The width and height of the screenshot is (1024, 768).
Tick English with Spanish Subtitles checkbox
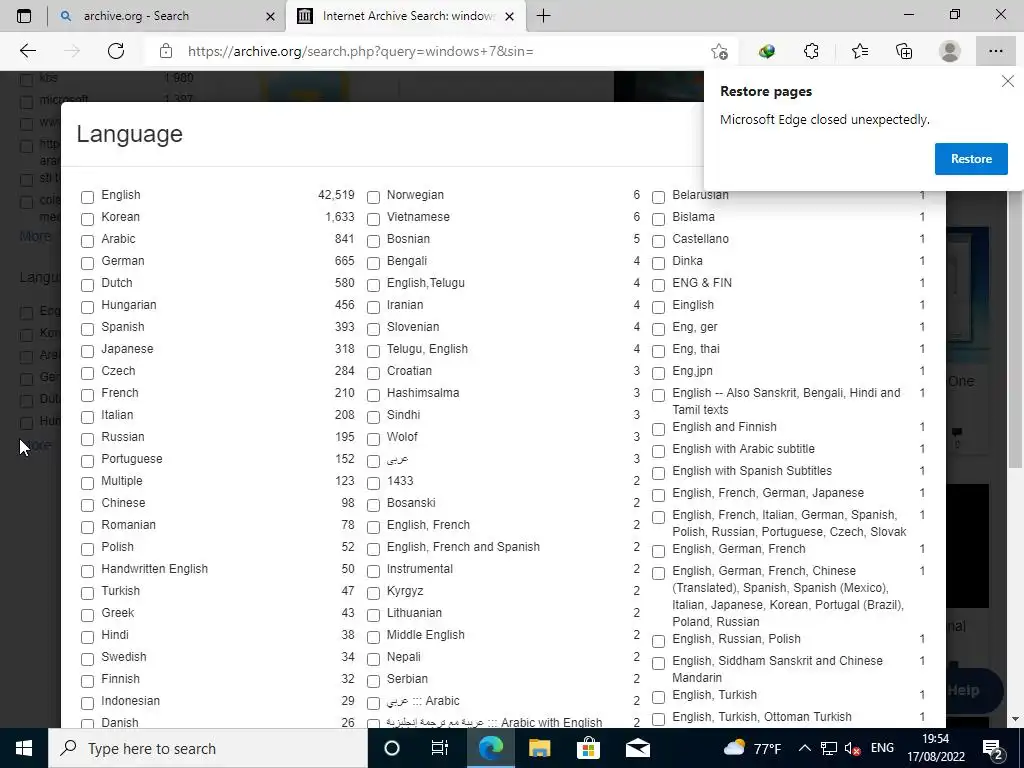click(659, 473)
